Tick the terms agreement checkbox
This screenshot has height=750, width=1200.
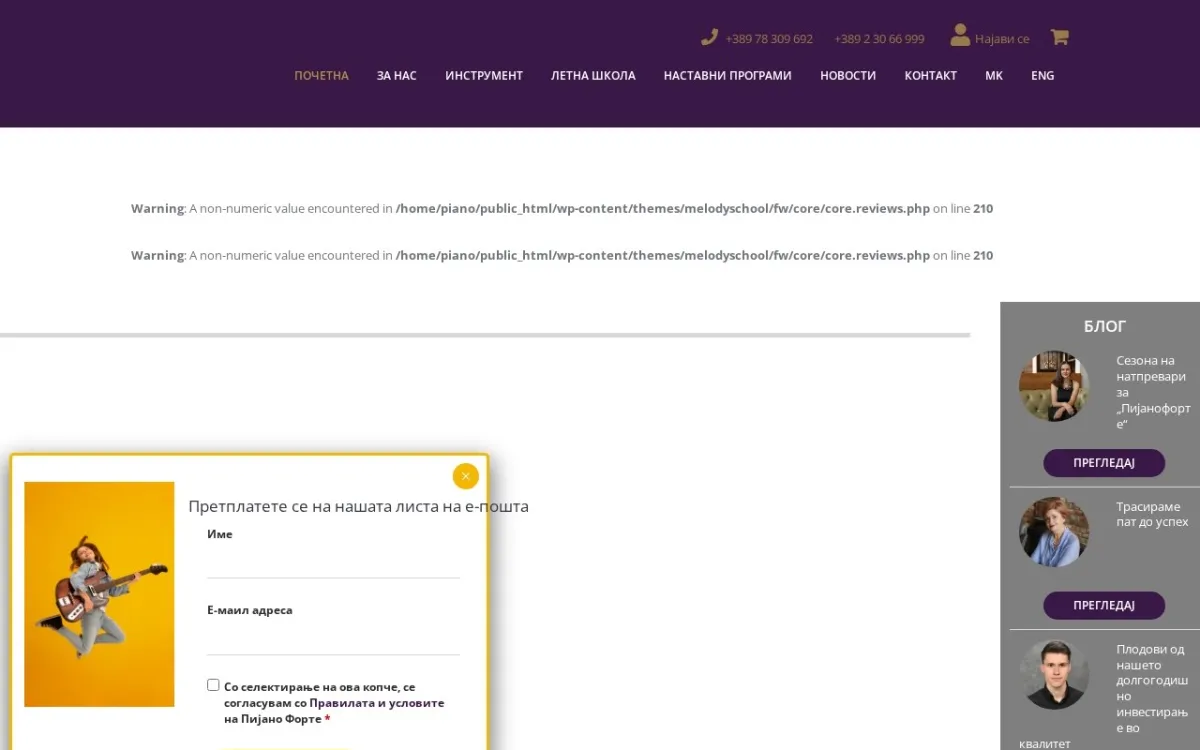coord(213,685)
